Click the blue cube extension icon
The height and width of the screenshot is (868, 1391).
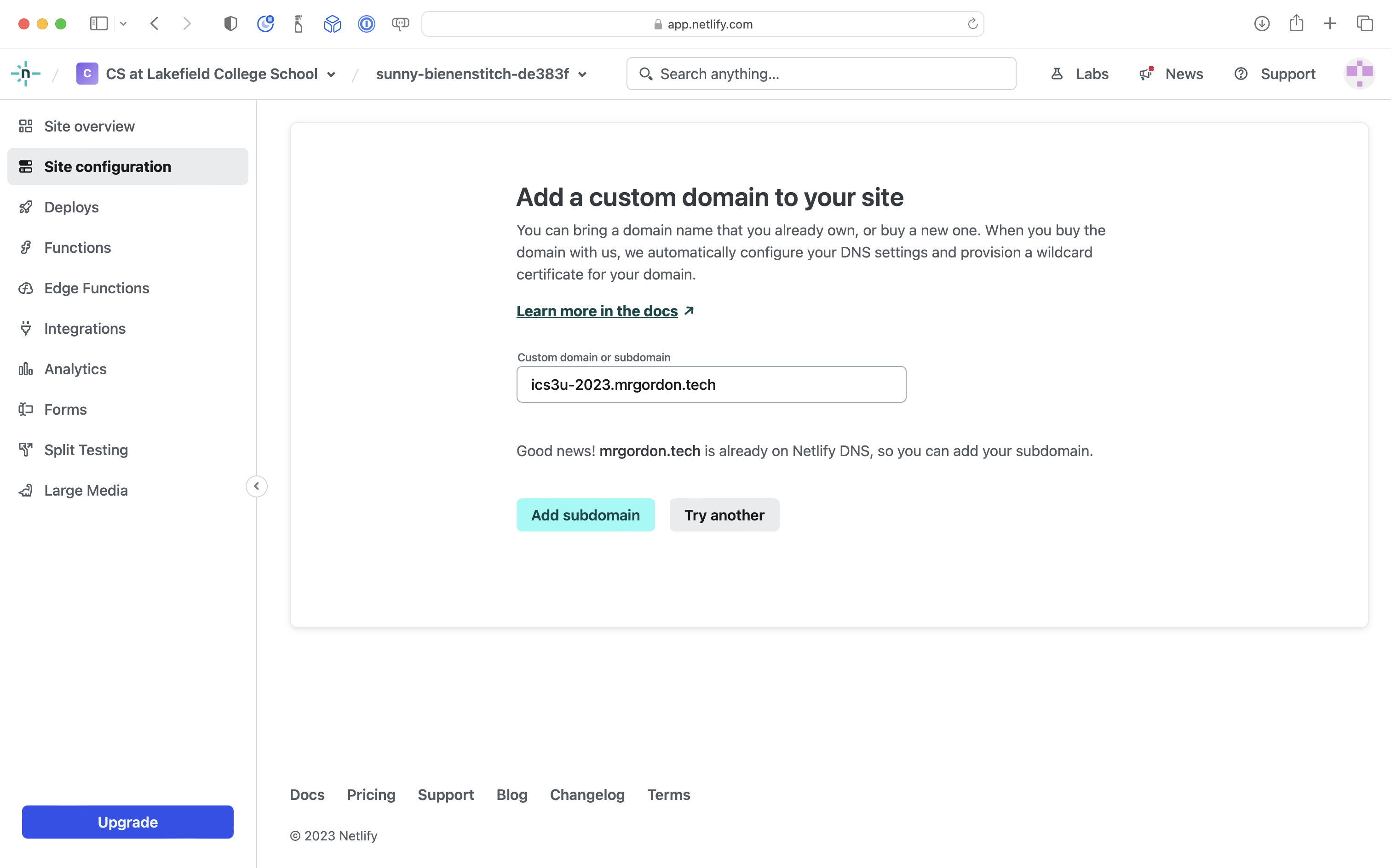pyautogui.click(x=332, y=23)
